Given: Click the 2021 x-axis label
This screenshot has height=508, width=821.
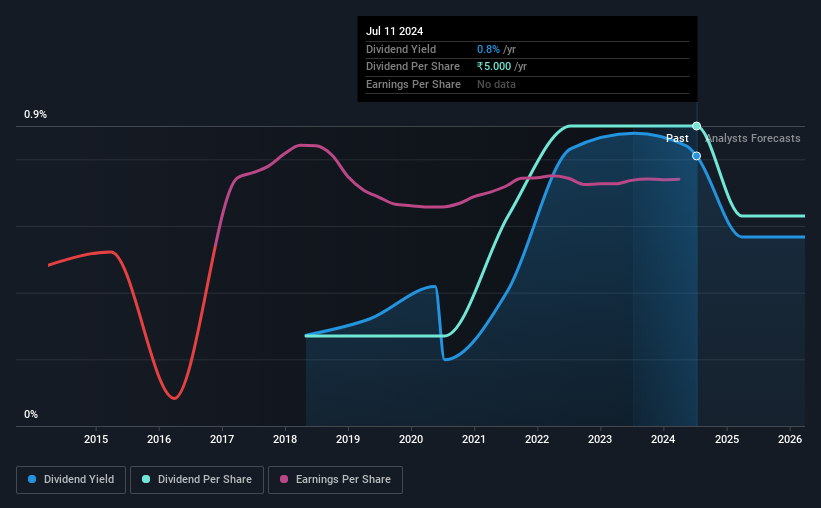Looking at the screenshot, I should click(x=474, y=439).
